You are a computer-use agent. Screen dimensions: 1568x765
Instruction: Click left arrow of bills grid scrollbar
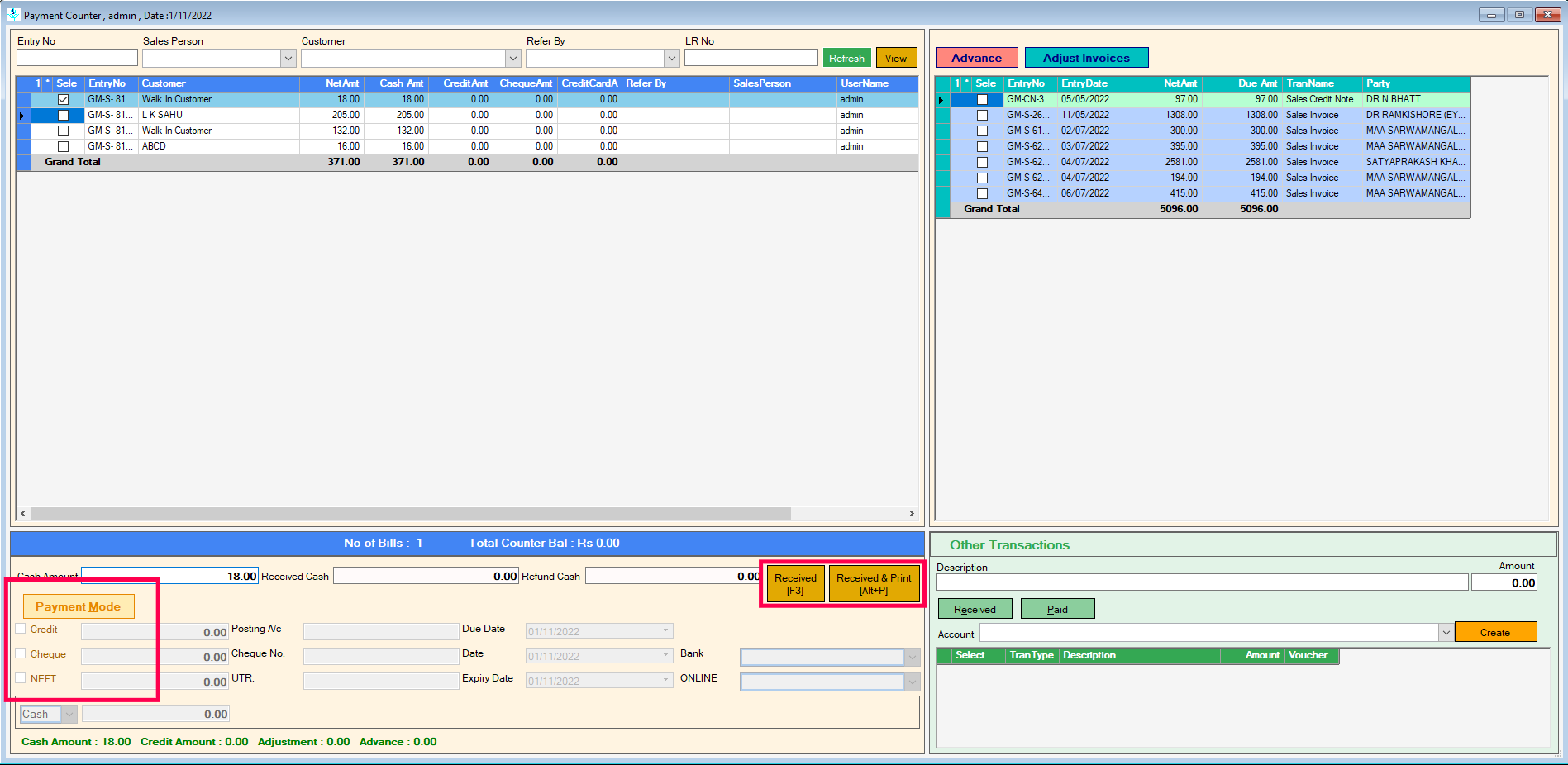click(x=23, y=513)
